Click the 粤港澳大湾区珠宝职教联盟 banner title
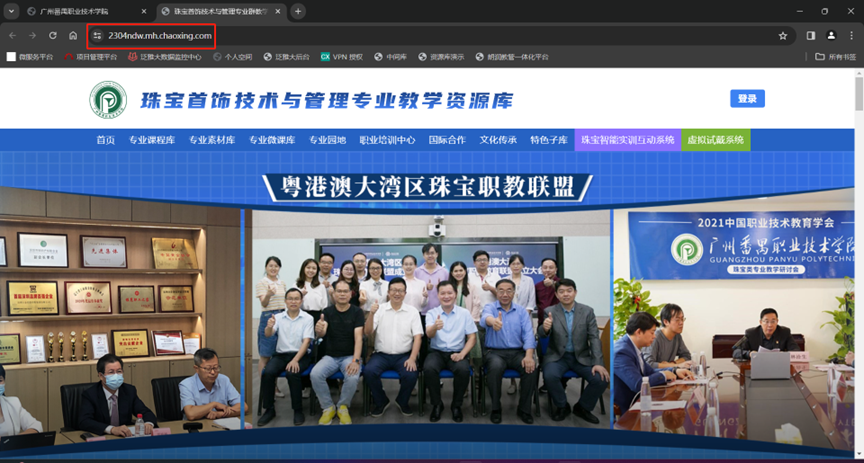The height and width of the screenshot is (463, 864). (427, 187)
